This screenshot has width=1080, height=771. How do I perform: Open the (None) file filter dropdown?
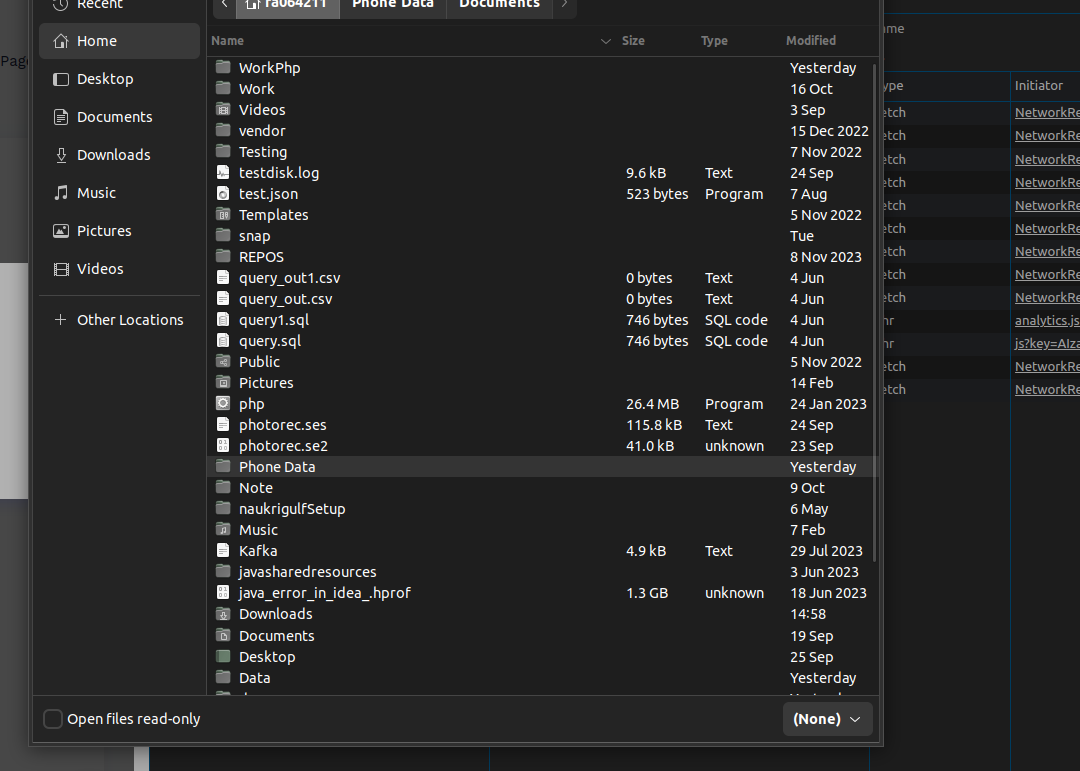click(827, 719)
